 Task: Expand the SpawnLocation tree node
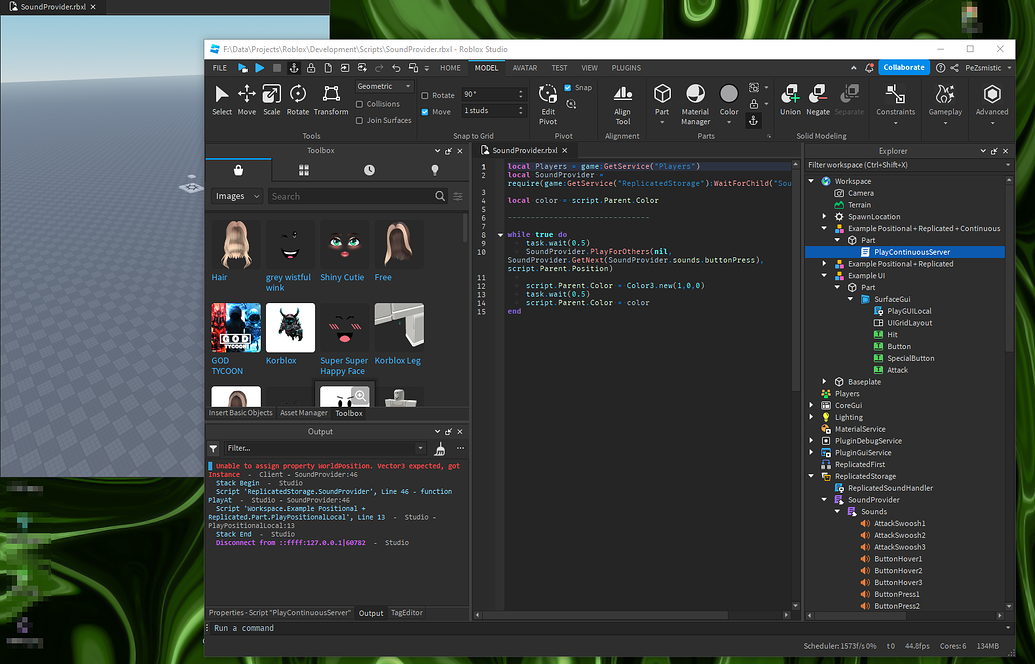(824, 216)
